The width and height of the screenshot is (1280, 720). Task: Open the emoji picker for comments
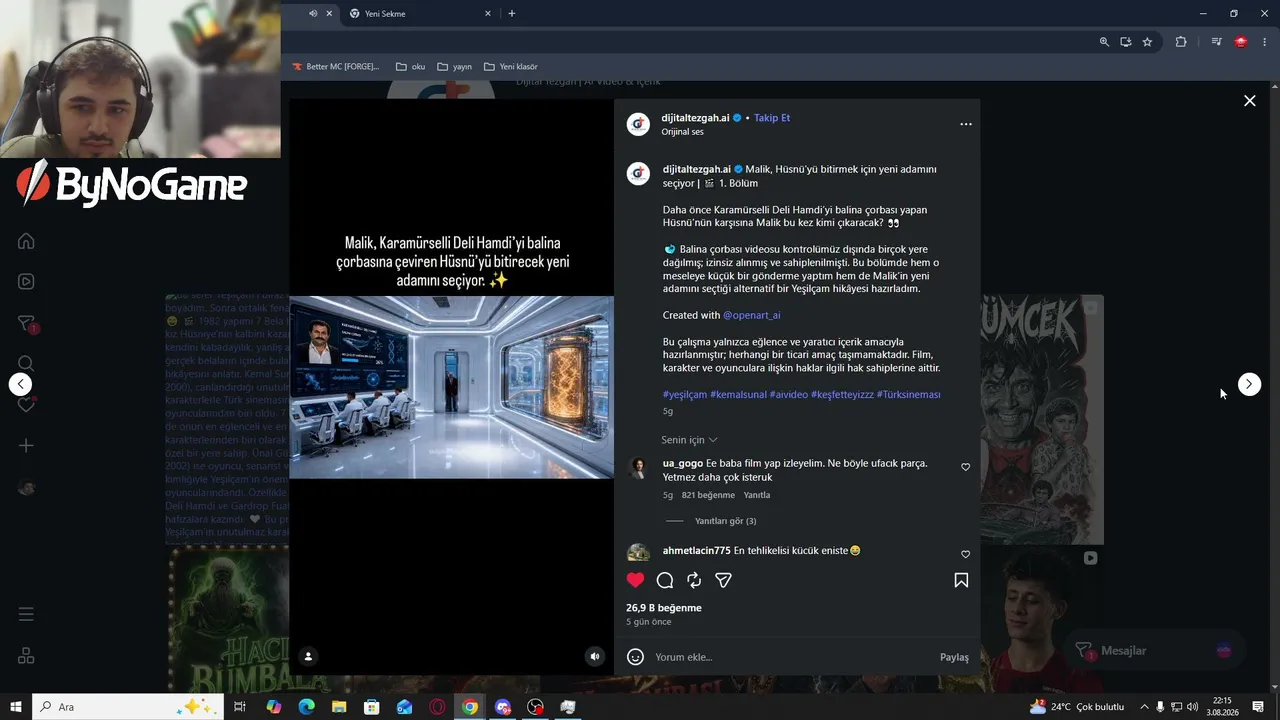635,657
